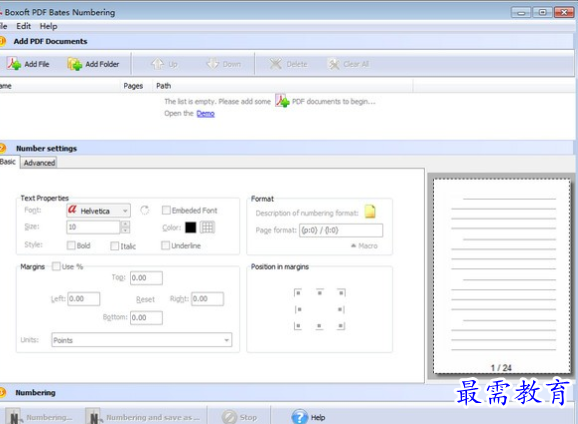Toggle the Underline style checkbox
Viewport: 578px width, 424px height.
(x=166, y=245)
